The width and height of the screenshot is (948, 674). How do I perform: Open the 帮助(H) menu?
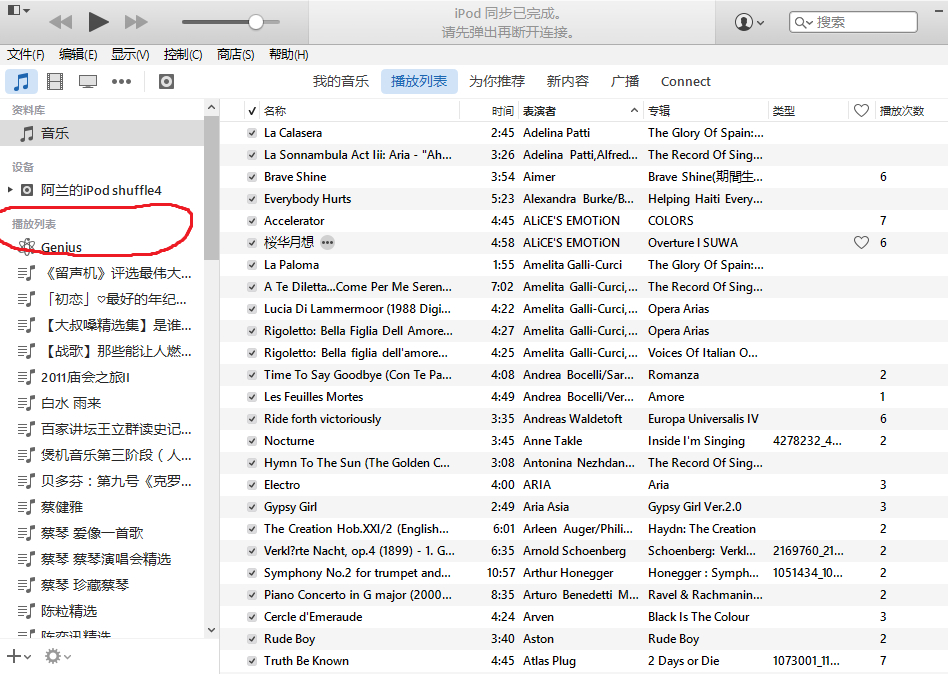click(288, 54)
